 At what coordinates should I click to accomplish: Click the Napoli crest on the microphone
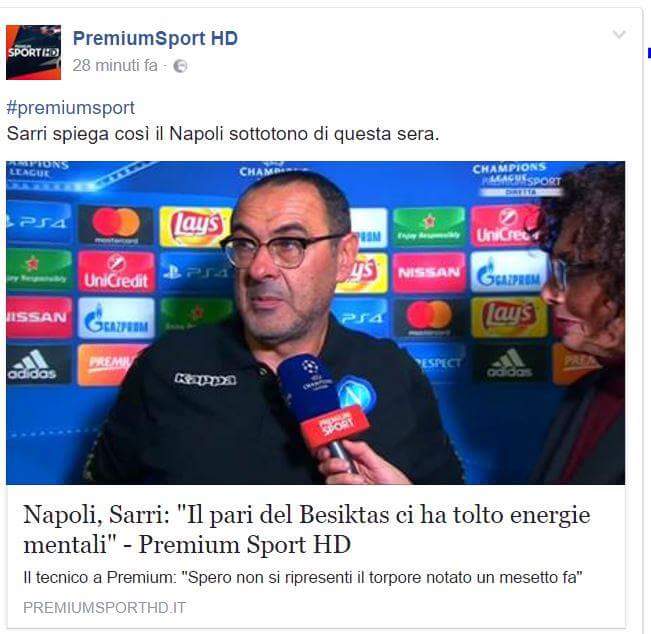click(356, 393)
